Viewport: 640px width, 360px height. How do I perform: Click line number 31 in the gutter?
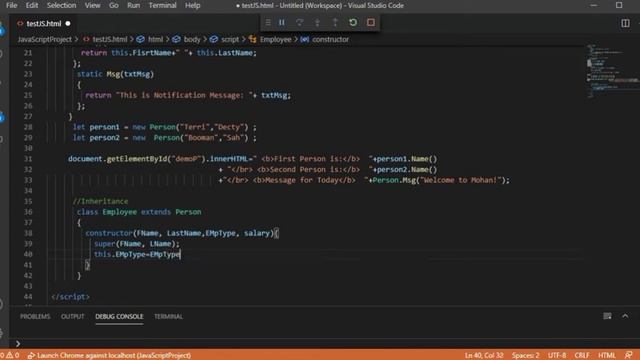[28, 159]
